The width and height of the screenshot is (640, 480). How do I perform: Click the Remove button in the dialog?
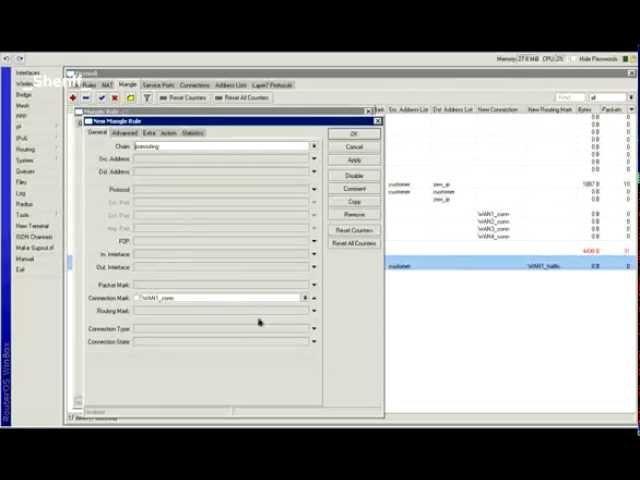pyautogui.click(x=354, y=215)
